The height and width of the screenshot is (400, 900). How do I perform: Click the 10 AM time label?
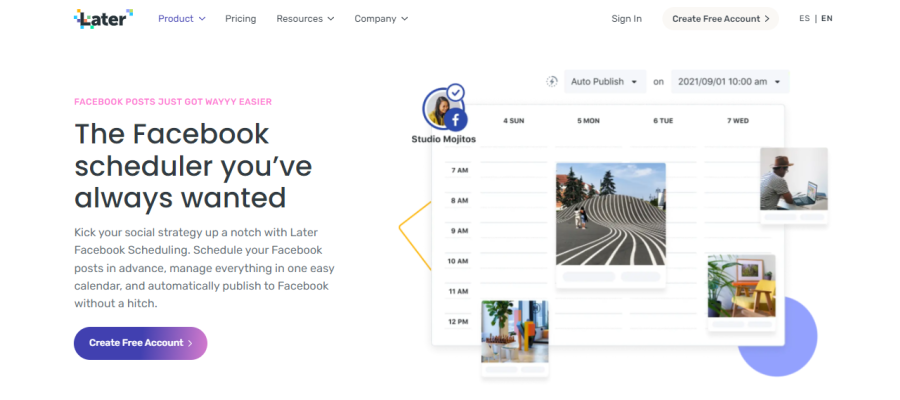pos(458,261)
